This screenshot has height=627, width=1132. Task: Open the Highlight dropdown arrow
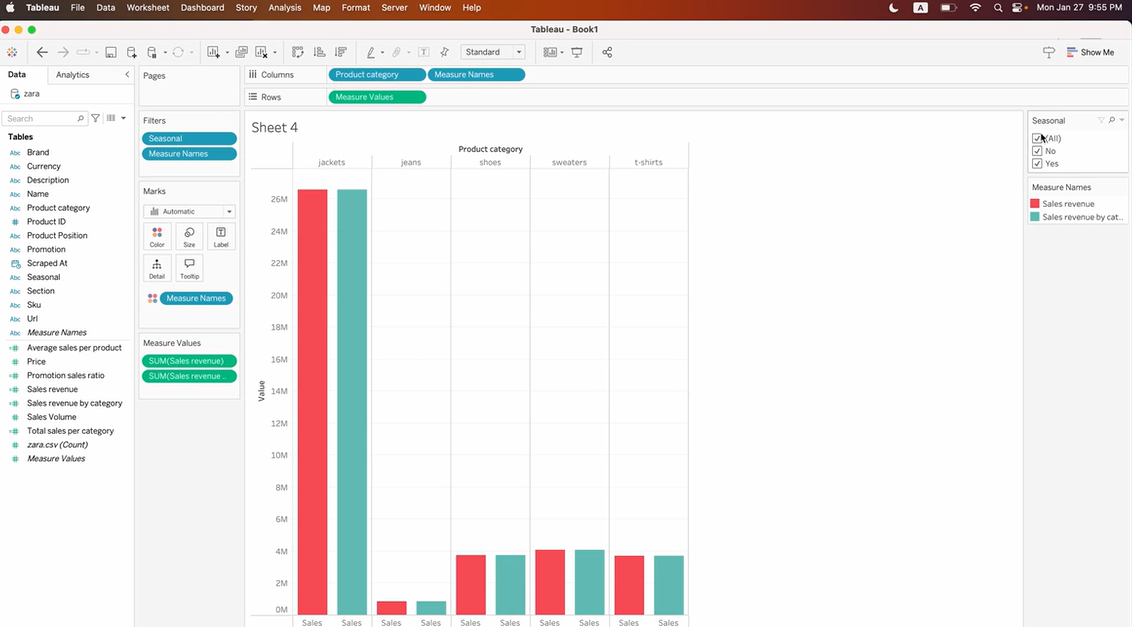tap(382, 52)
